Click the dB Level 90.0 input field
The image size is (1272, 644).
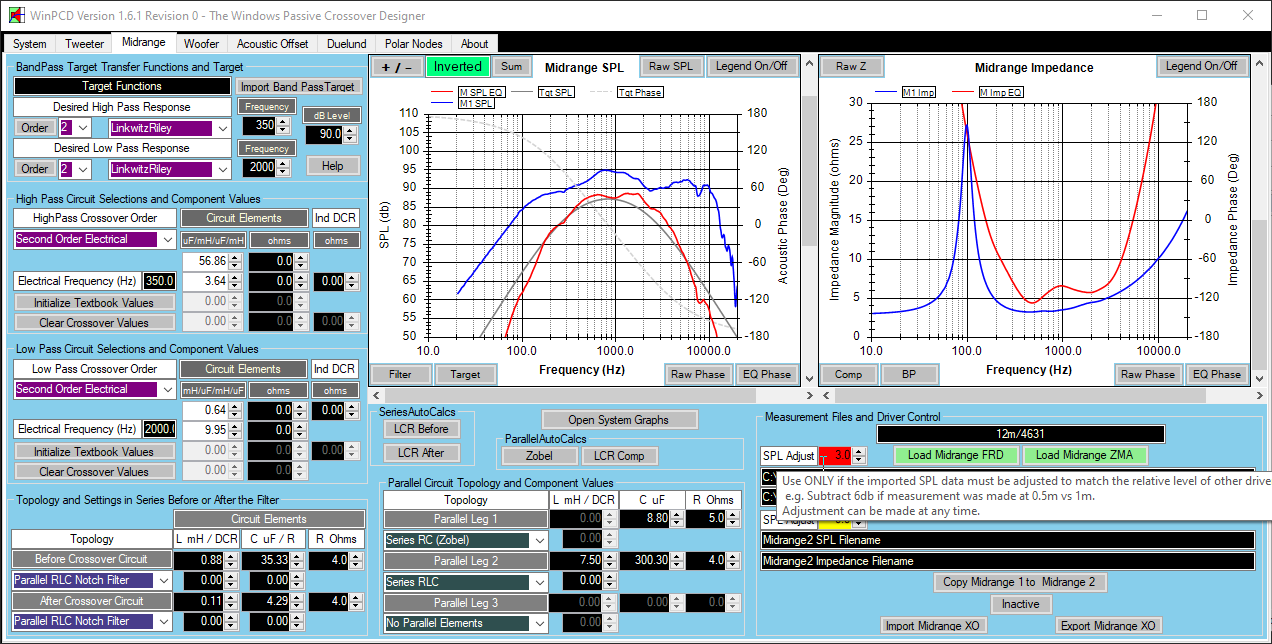(x=328, y=134)
